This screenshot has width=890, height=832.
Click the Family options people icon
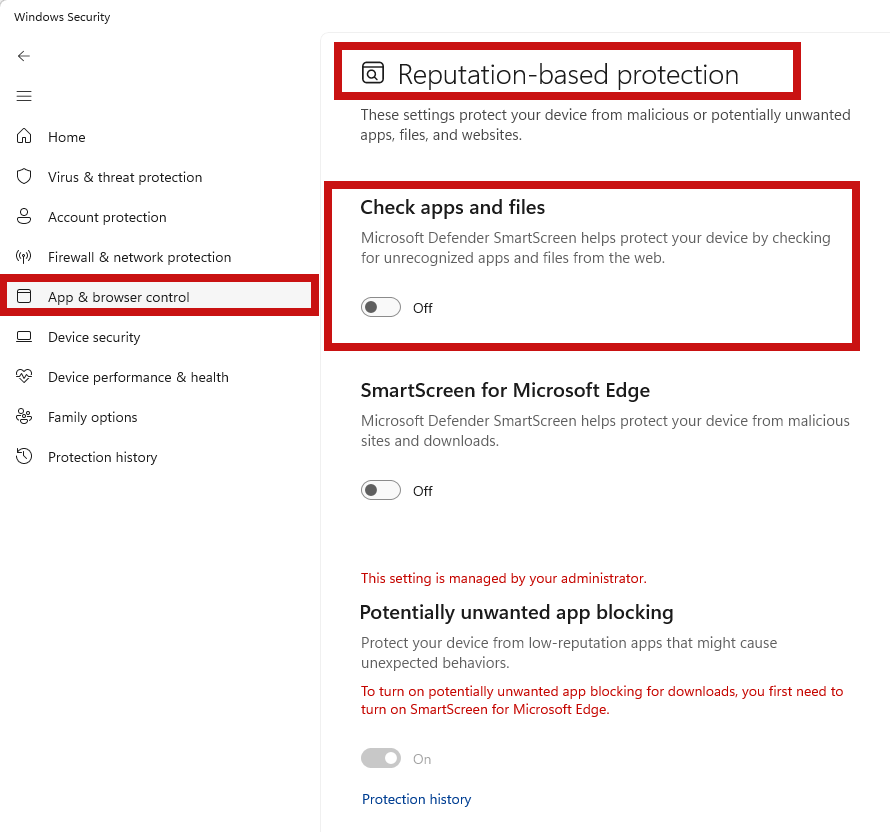click(x=25, y=417)
